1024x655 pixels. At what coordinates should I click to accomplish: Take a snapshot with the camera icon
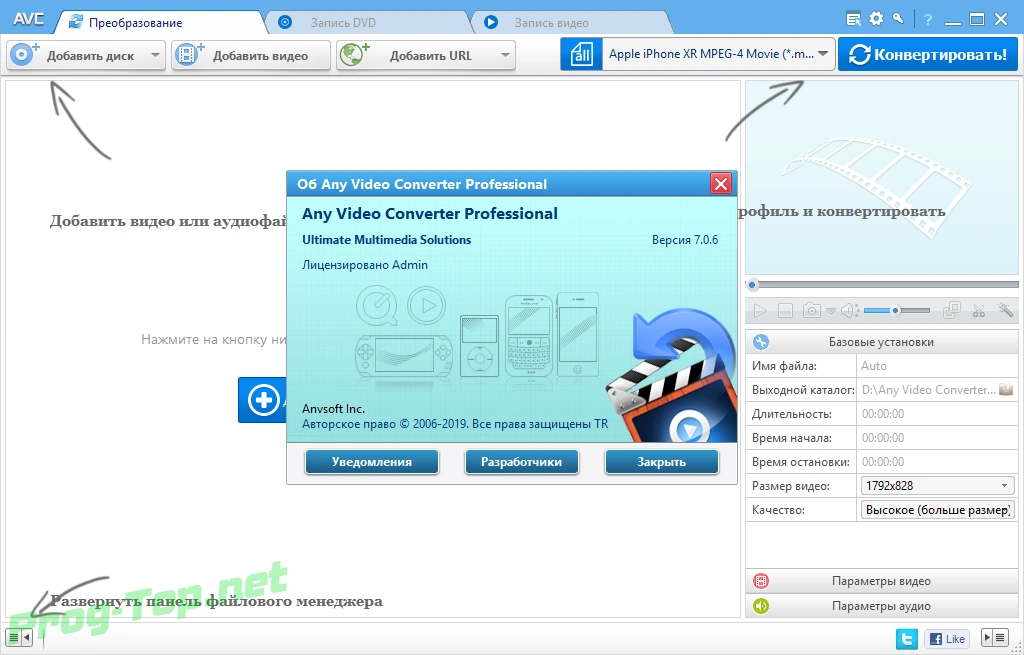tap(811, 311)
